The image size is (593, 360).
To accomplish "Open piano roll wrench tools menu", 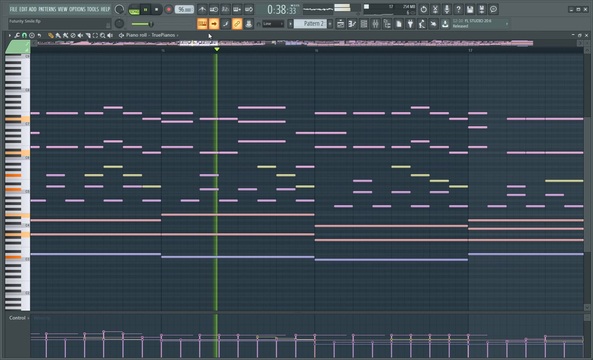I will 17,35.
